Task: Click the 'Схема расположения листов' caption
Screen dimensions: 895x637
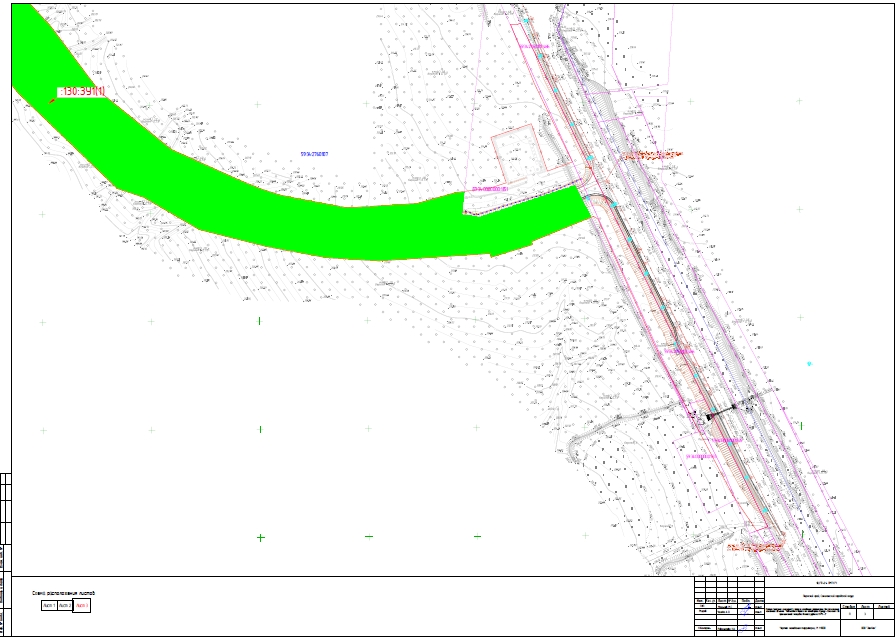Action: [64, 593]
